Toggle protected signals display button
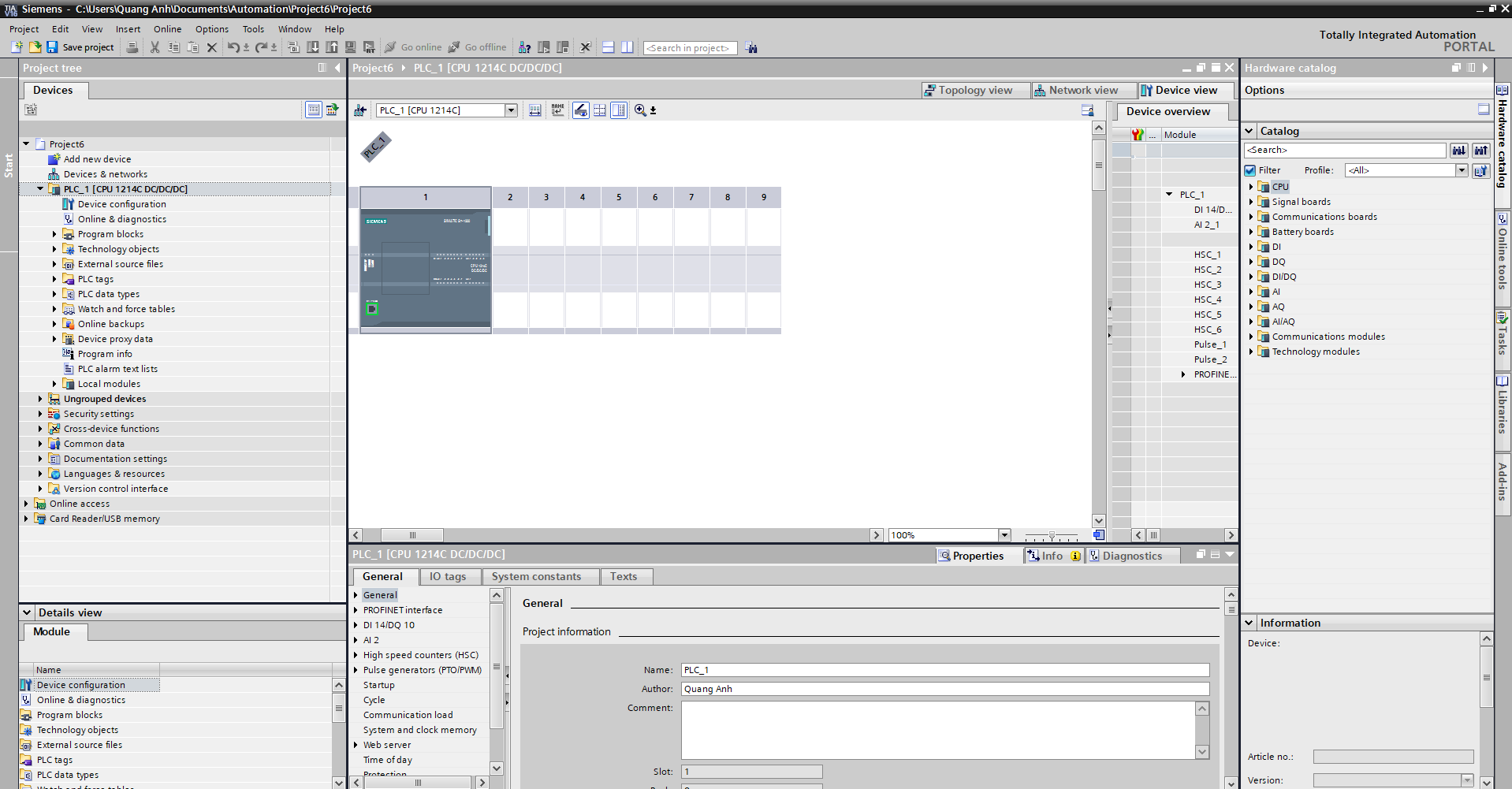The height and width of the screenshot is (789, 1512). pos(580,110)
